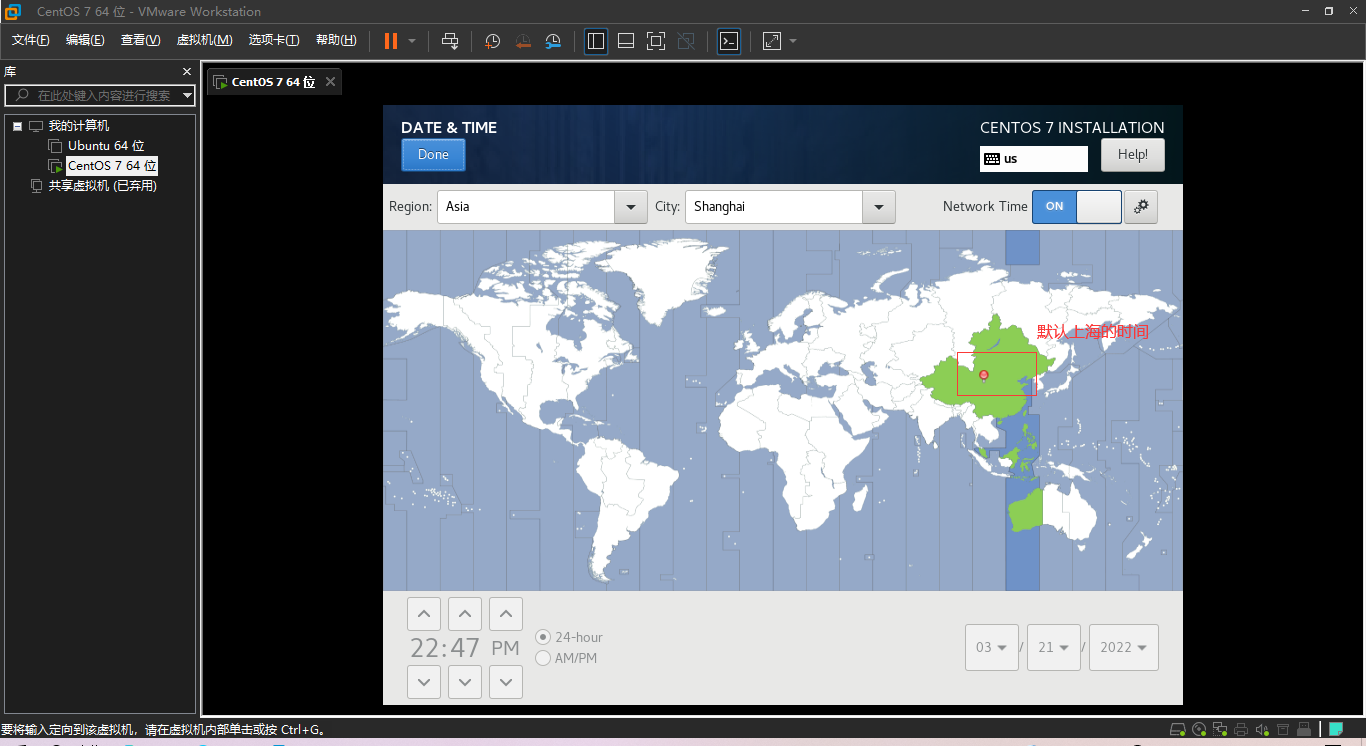
Task: Open Network Time settings gear
Action: pyautogui.click(x=1141, y=207)
